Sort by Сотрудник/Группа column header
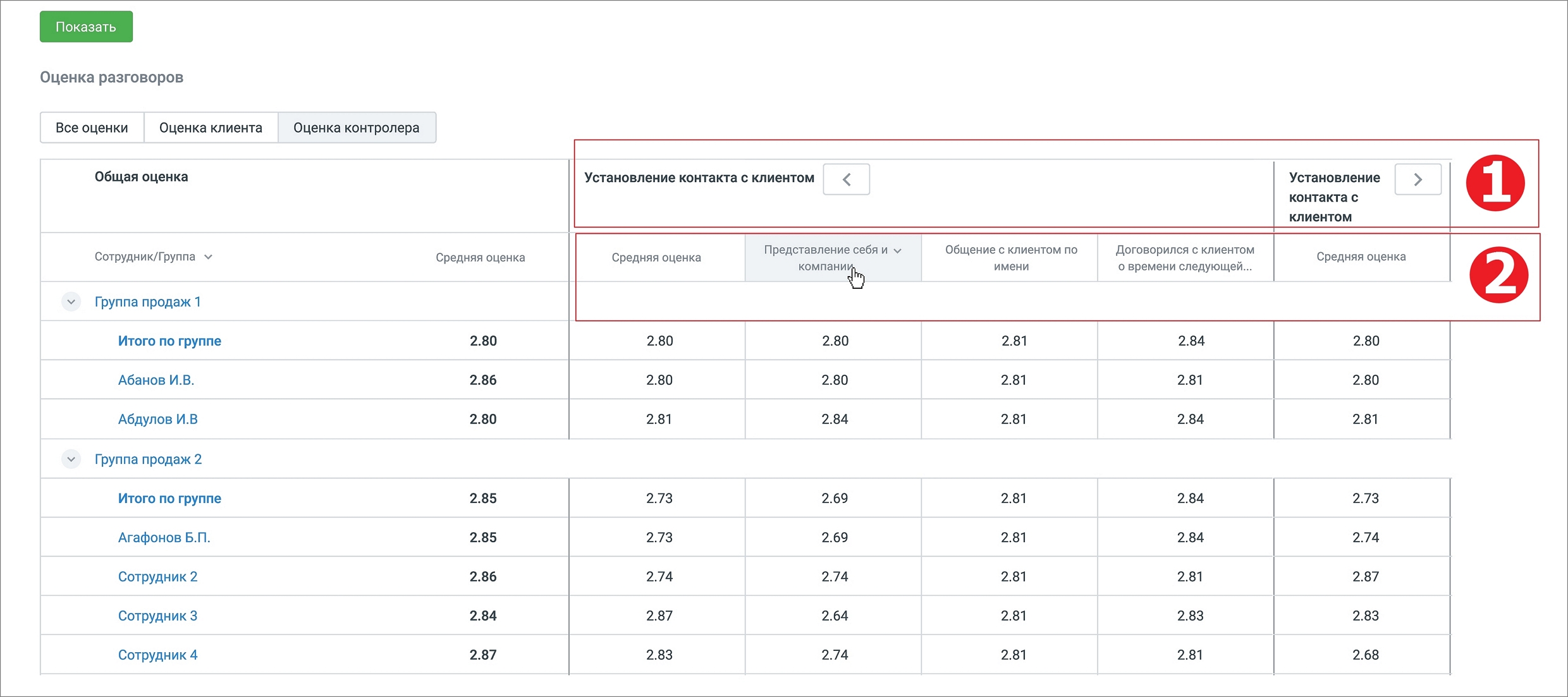Viewport: 1568px width, 697px height. coord(153,257)
